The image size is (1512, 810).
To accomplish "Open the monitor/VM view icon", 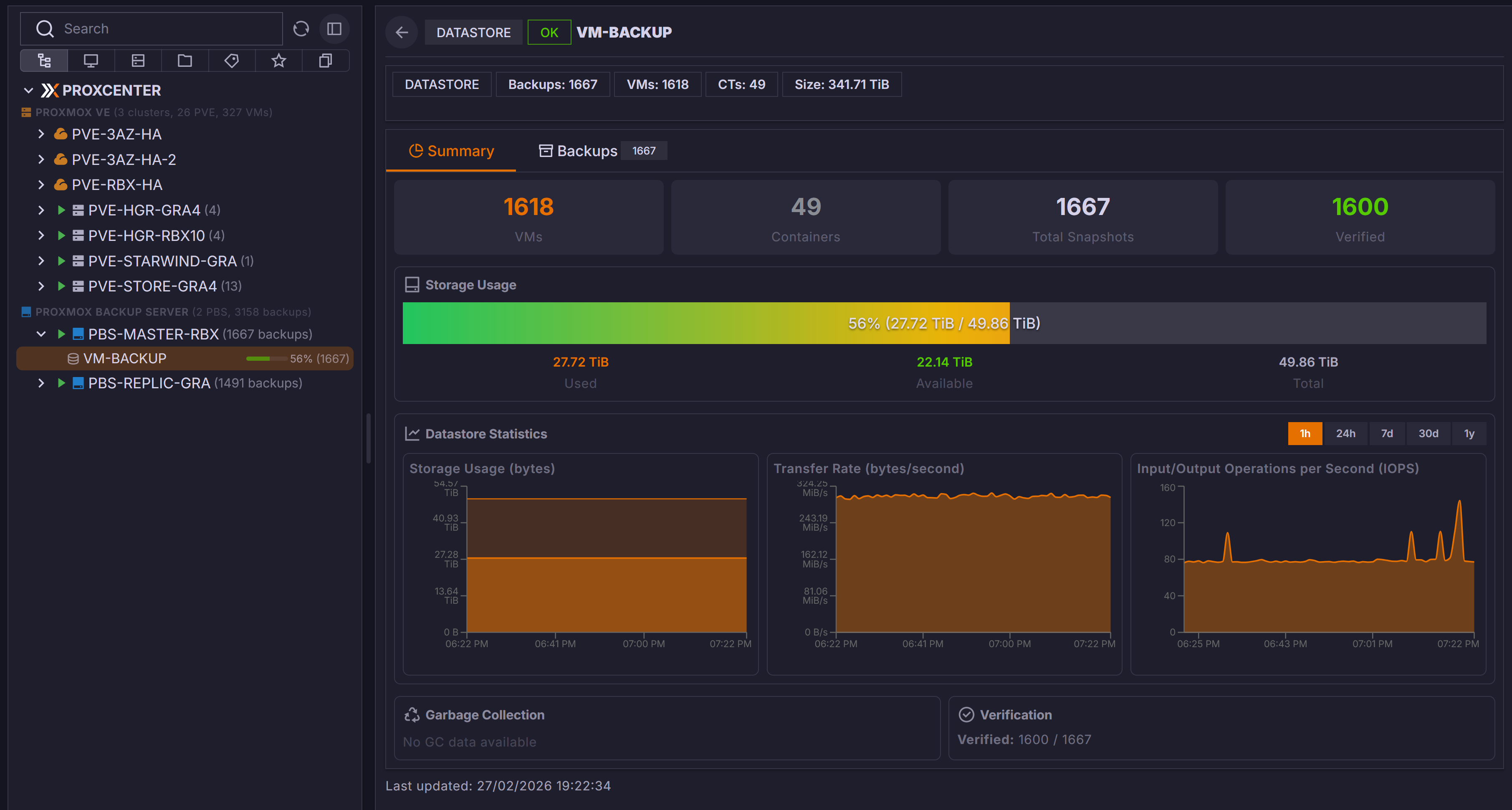I will click(x=91, y=61).
